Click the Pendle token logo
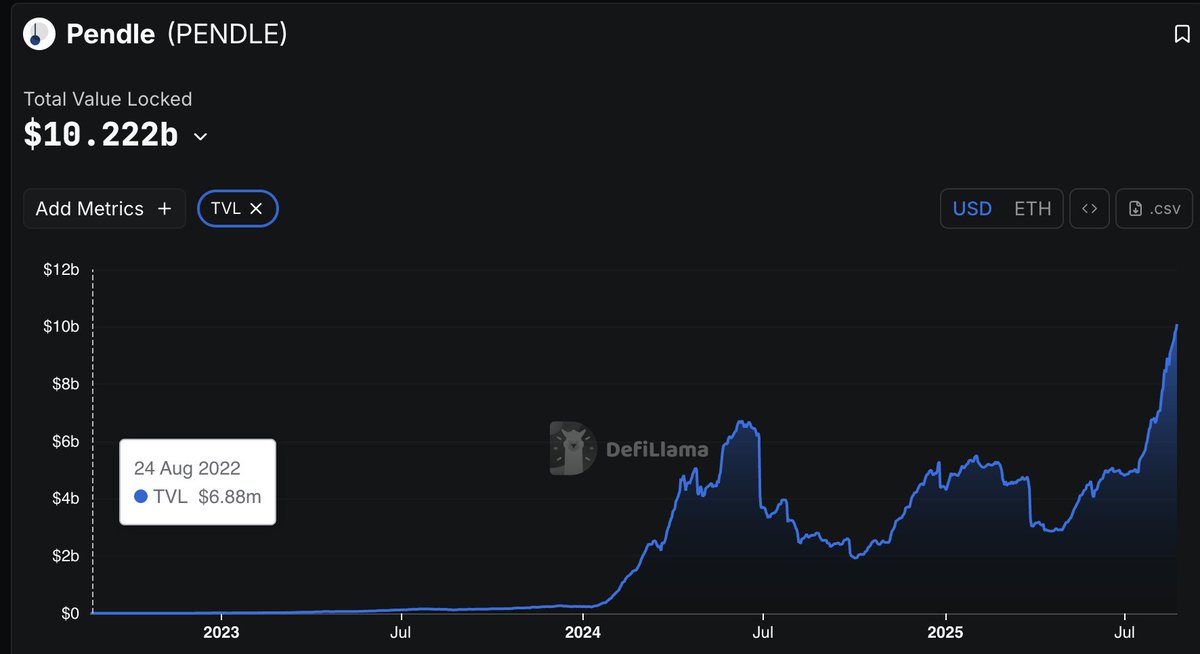The height and width of the screenshot is (654, 1200). pyautogui.click(x=38, y=34)
